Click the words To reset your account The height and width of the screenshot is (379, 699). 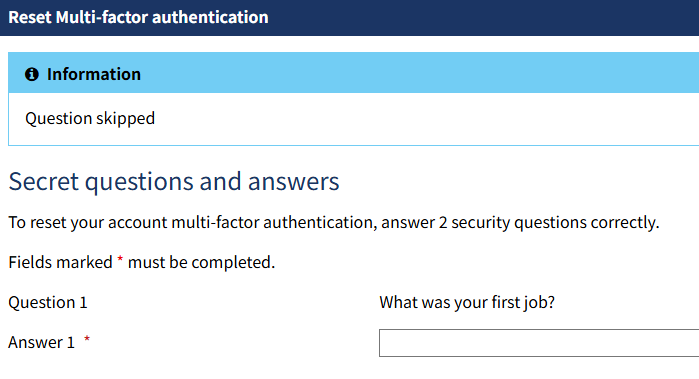87,222
